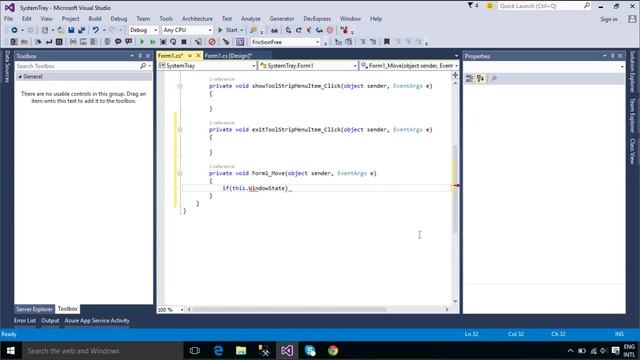640x360 pixels.
Task: Click the Open File folder icon
Action: tap(60, 30)
